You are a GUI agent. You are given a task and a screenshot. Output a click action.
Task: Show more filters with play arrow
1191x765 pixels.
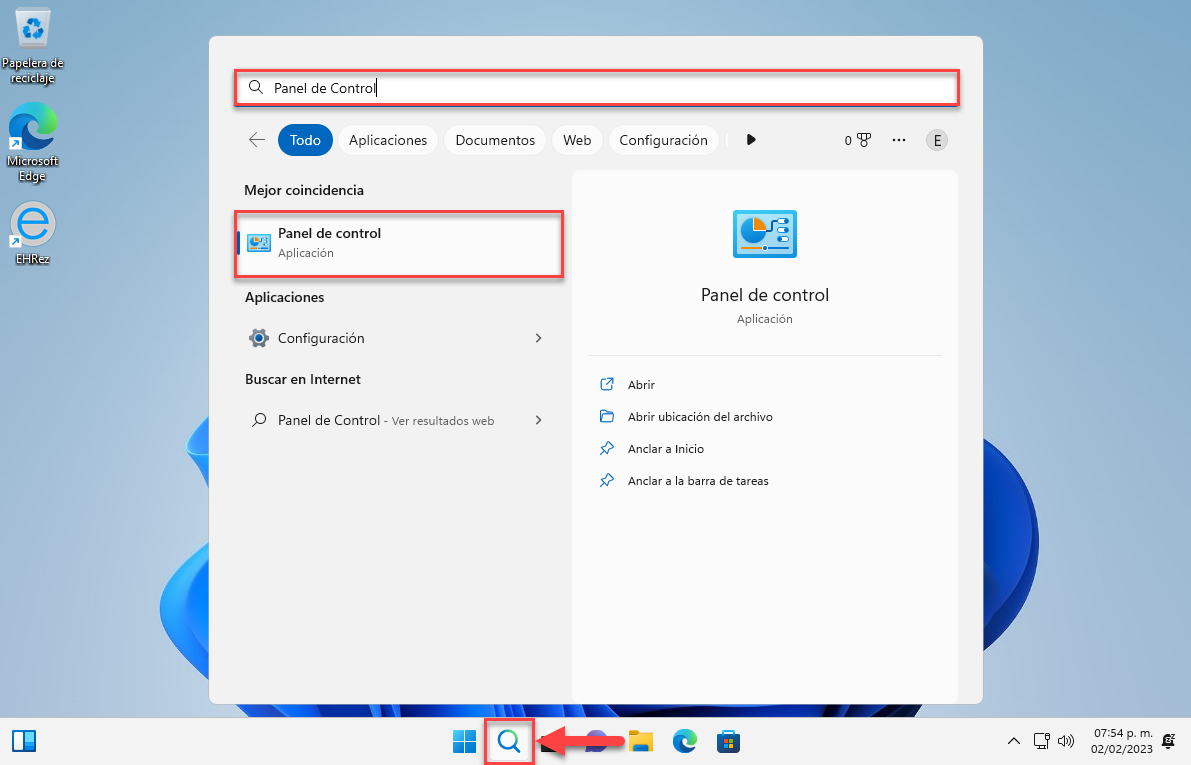point(750,140)
